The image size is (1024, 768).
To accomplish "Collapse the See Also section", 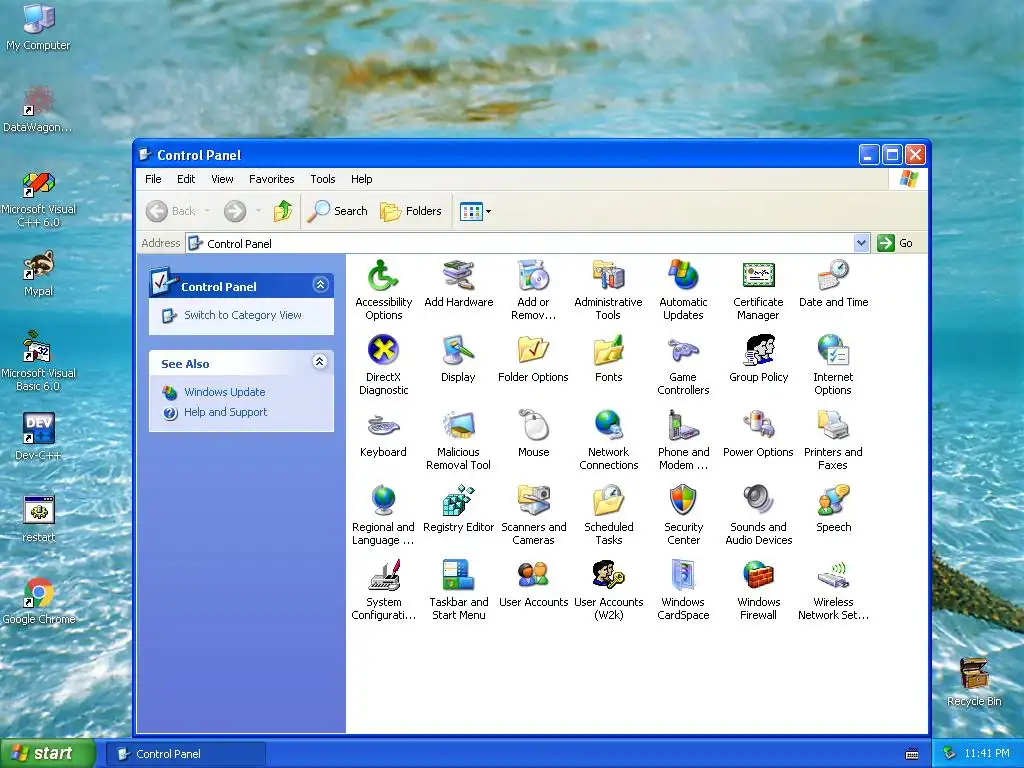I will coord(319,362).
